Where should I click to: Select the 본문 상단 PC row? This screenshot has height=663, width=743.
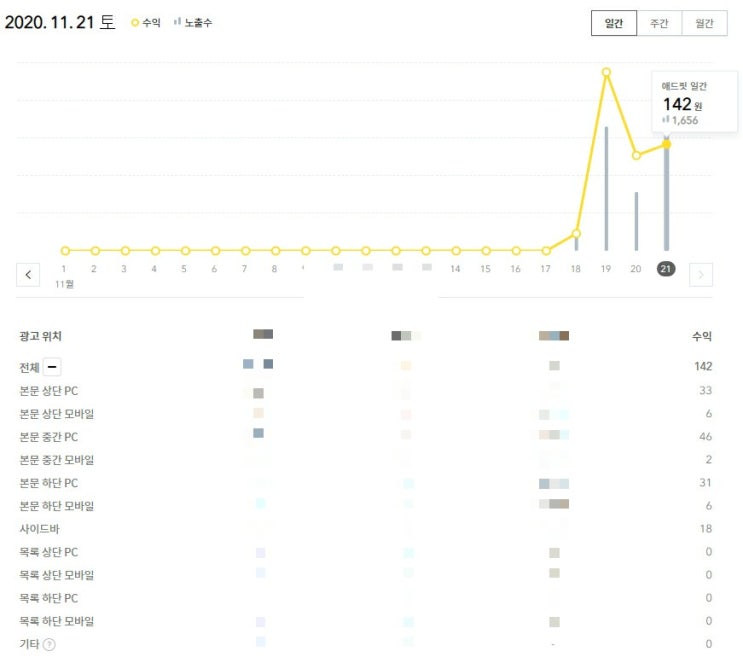[x=365, y=391]
